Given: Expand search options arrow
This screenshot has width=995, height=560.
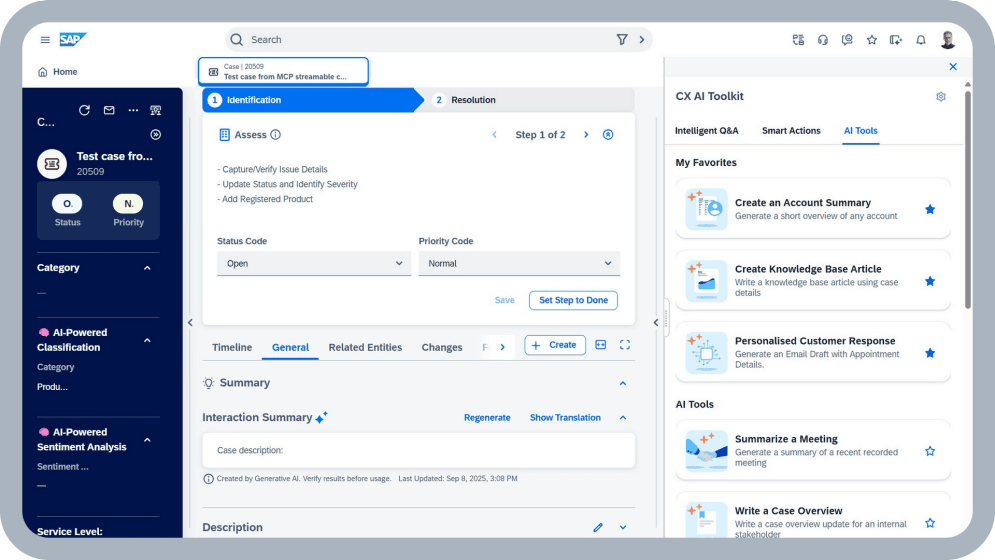Looking at the screenshot, I should [x=642, y=39].
